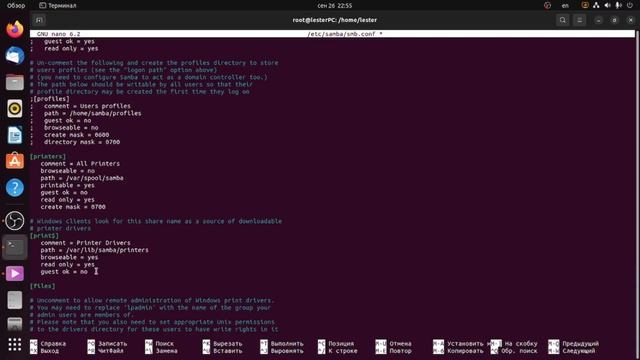
Task: Place cursor on the [print$] section header
Action: point(44,236)
